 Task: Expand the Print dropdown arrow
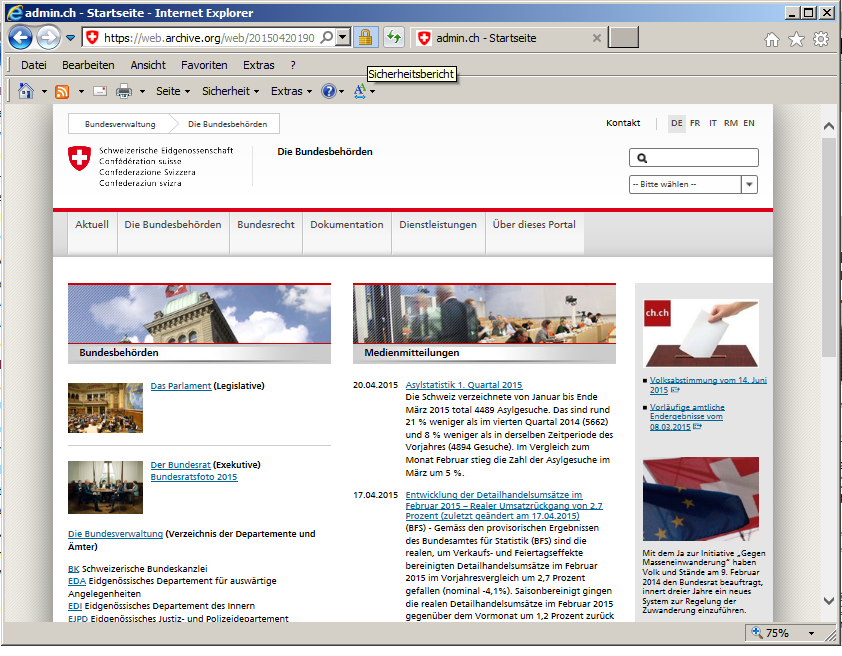pyautogui.click(x=142, y=92)
